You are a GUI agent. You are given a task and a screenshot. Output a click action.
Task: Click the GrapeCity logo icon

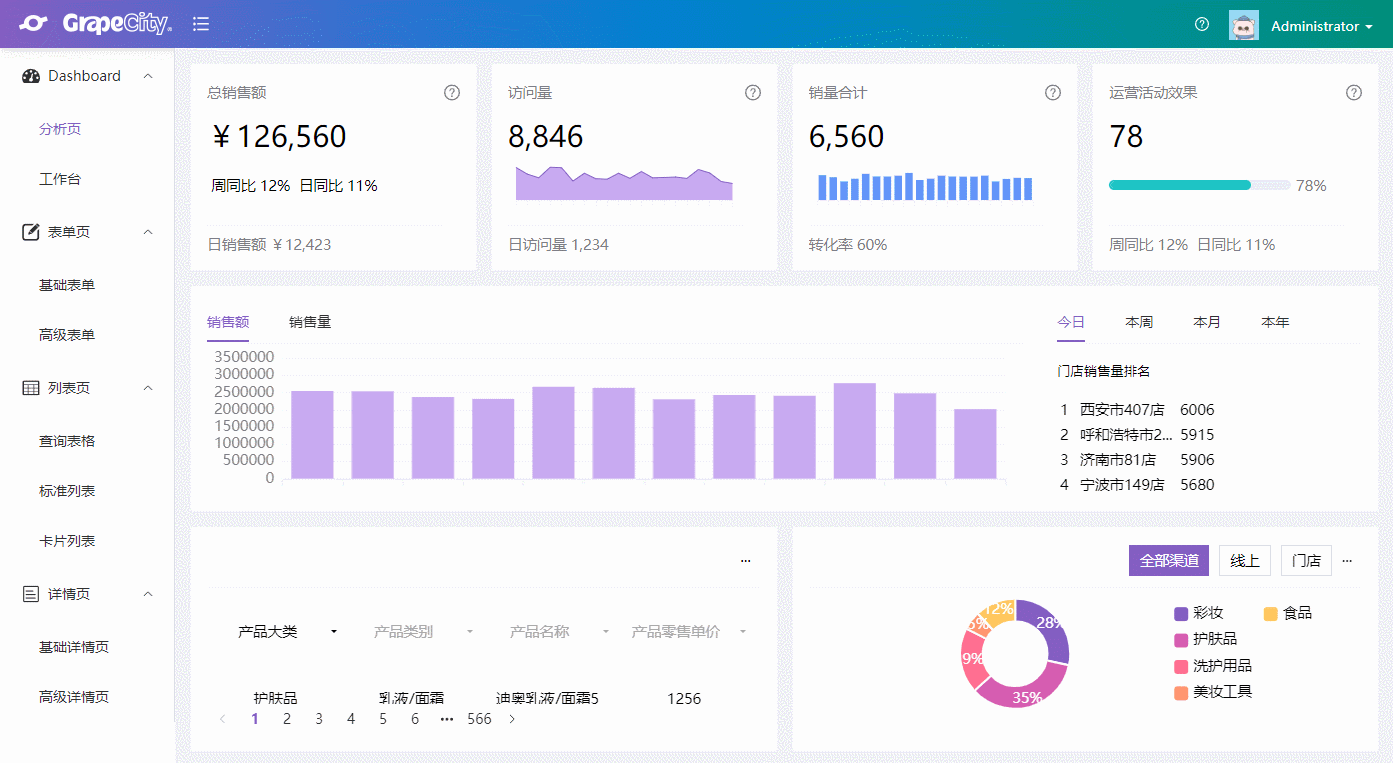click(x=34, y=24)
